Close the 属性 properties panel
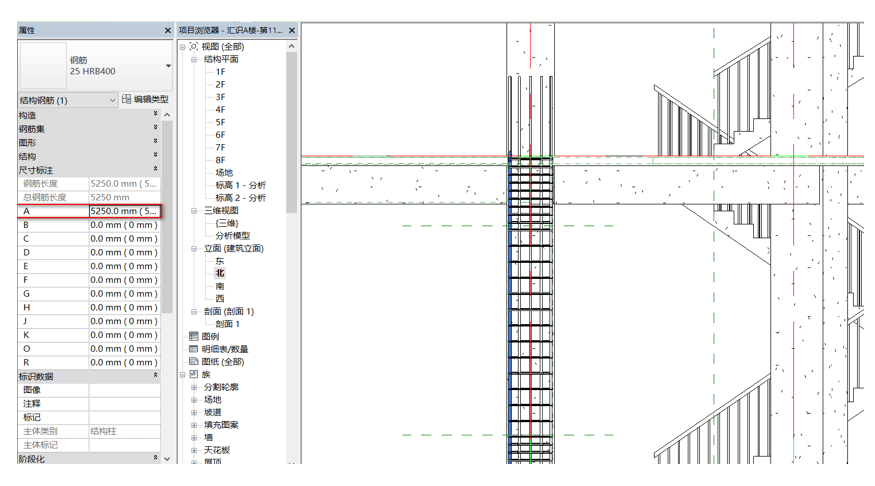Viewport: 875px width, 486px height. coord(167,31)
